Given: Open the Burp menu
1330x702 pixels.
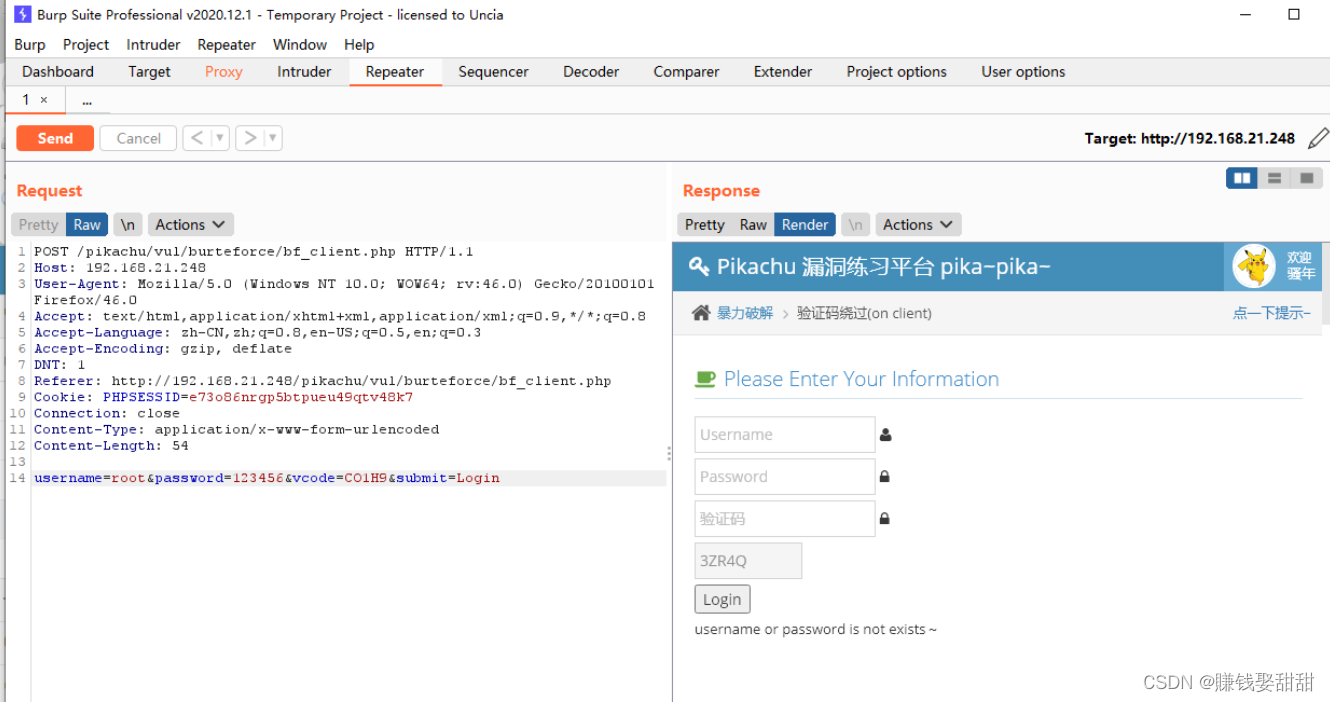Looking at the screenshot, I should click(30, 44).
